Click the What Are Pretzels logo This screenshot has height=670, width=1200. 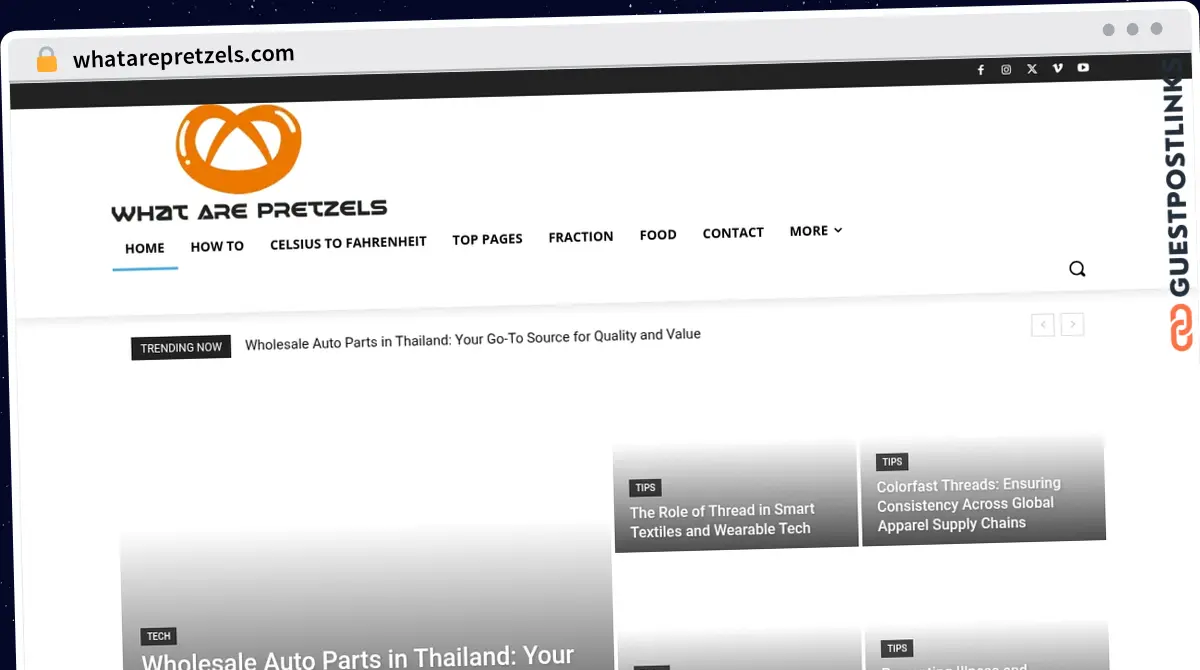click(x=248, y=163)
